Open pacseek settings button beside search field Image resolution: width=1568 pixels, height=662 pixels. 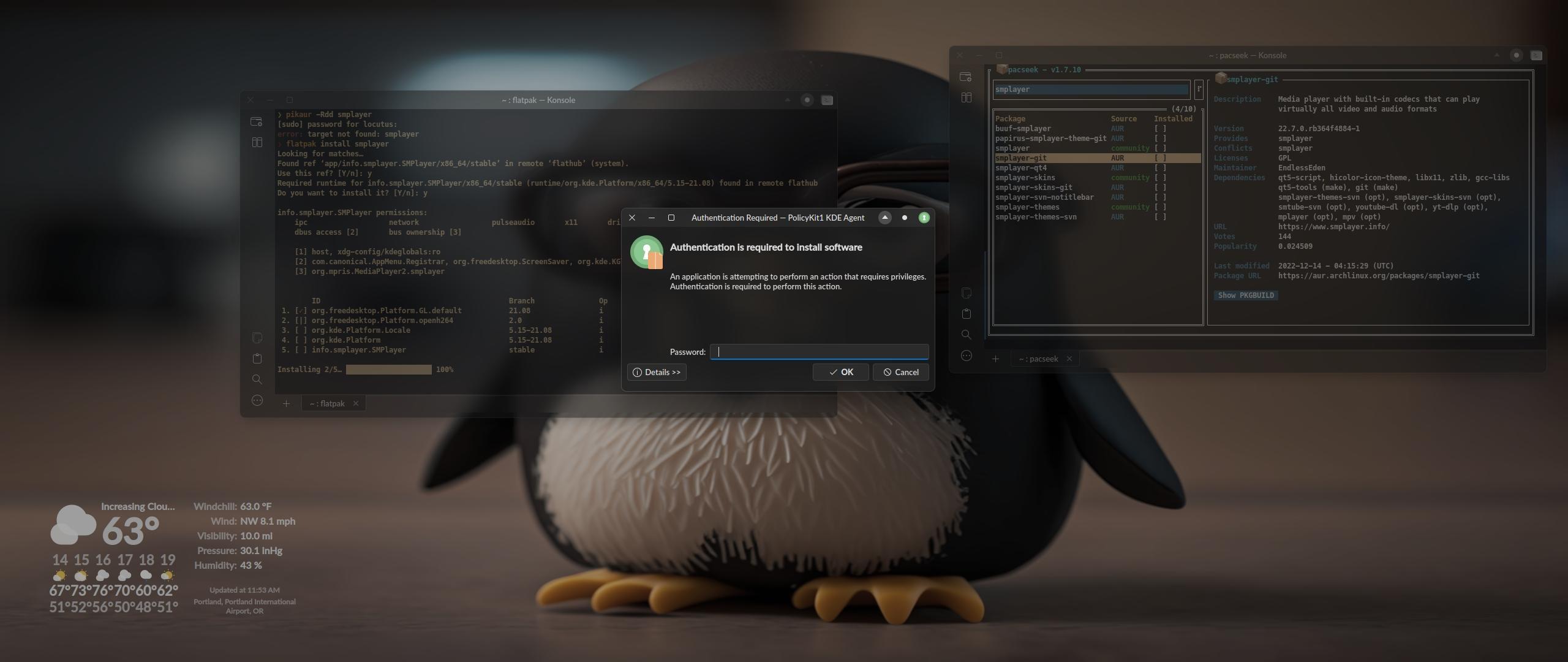(x=1199, y=89)
